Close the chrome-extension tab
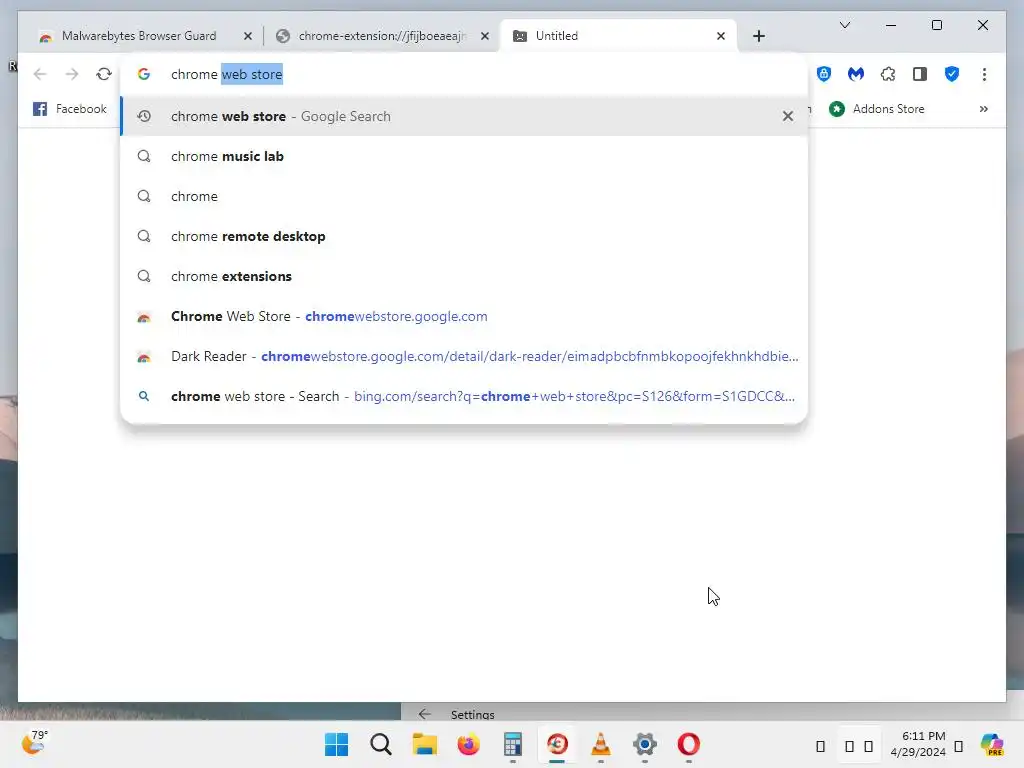The image size is (1024, 768). (x=485, y=37)
